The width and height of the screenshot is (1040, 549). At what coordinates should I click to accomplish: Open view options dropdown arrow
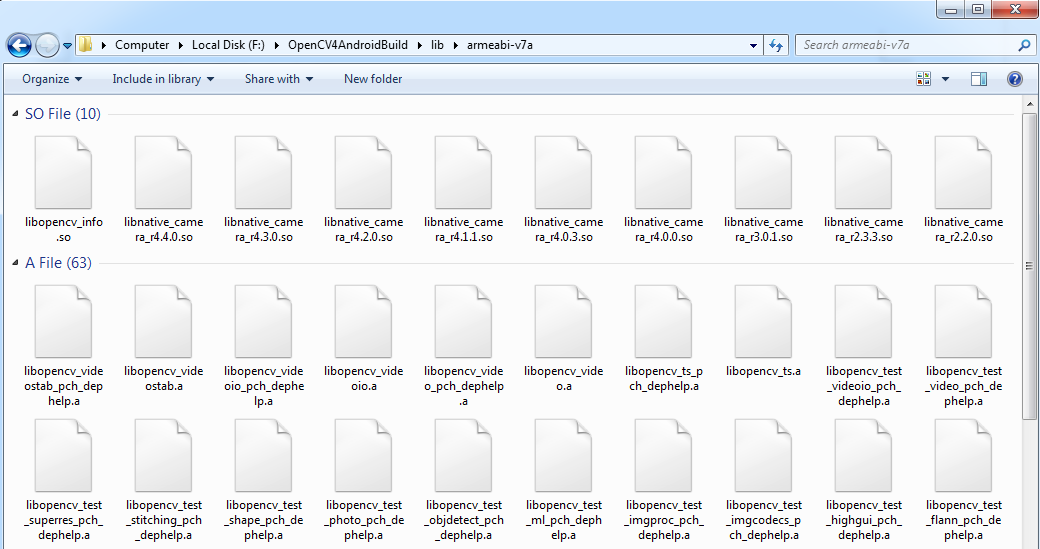[945, 79]
